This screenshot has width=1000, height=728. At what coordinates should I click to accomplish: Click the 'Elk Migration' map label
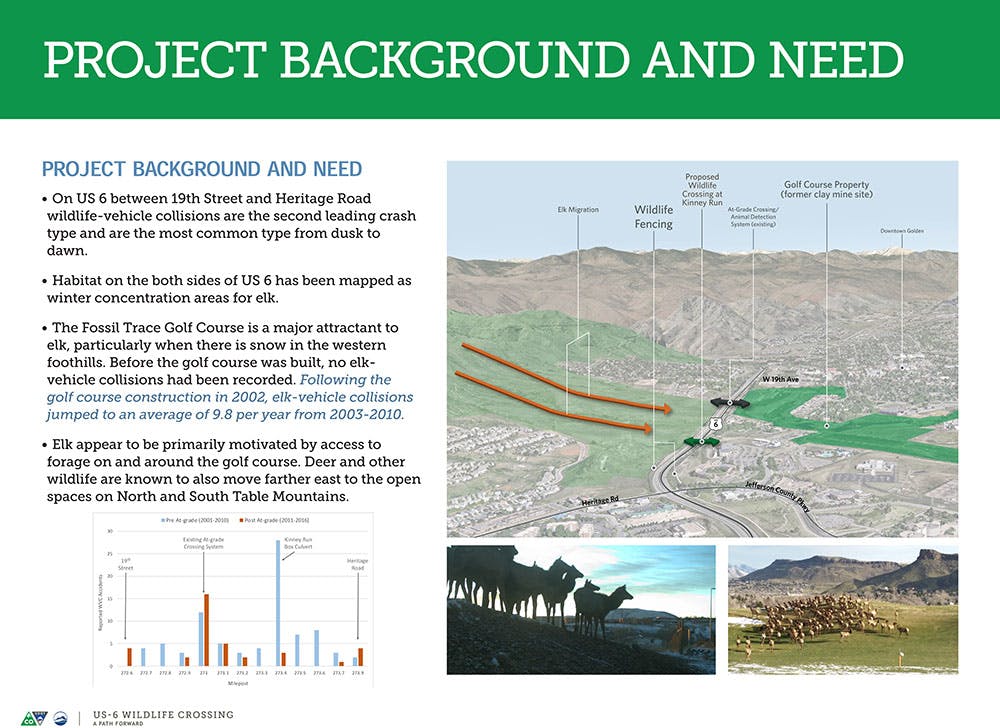pyautogui.click(x=578, y=209)
